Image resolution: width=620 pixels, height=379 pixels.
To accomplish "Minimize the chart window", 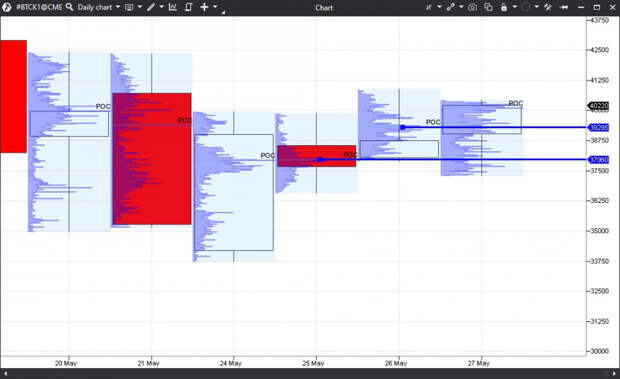I will click(581, 7).
